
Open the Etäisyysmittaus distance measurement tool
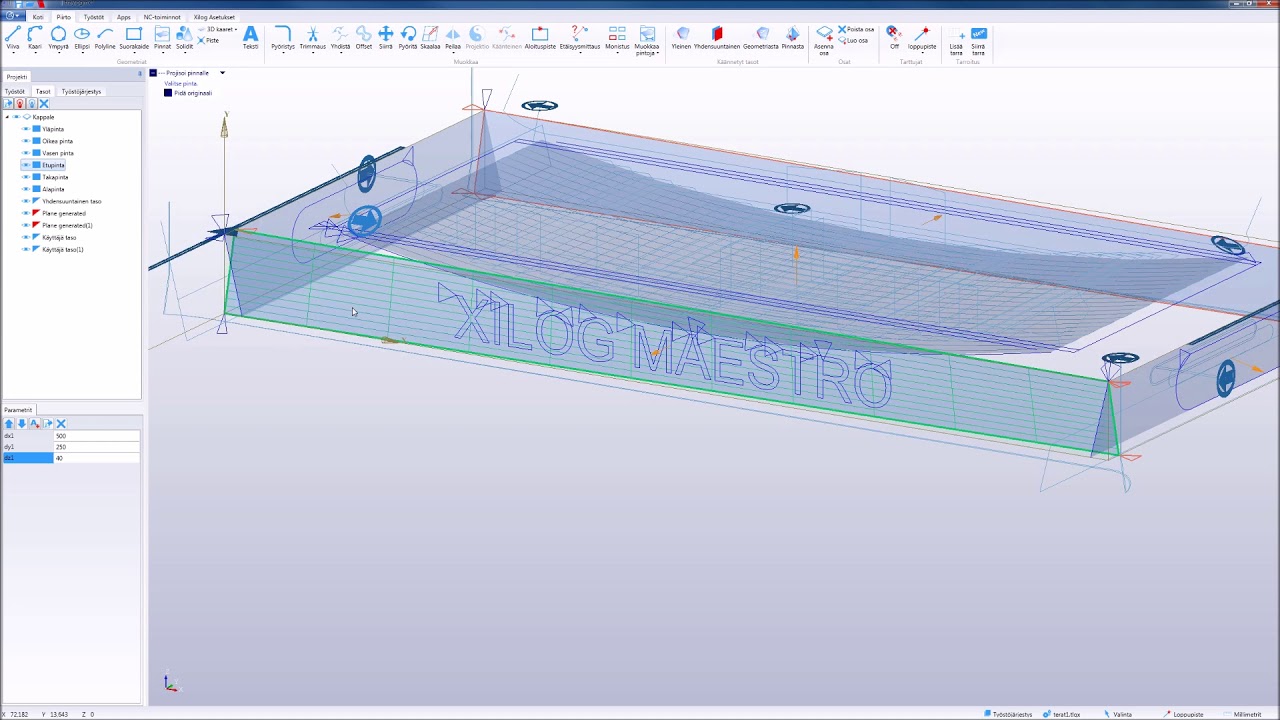pyautogui.click(x=580, y=38)
